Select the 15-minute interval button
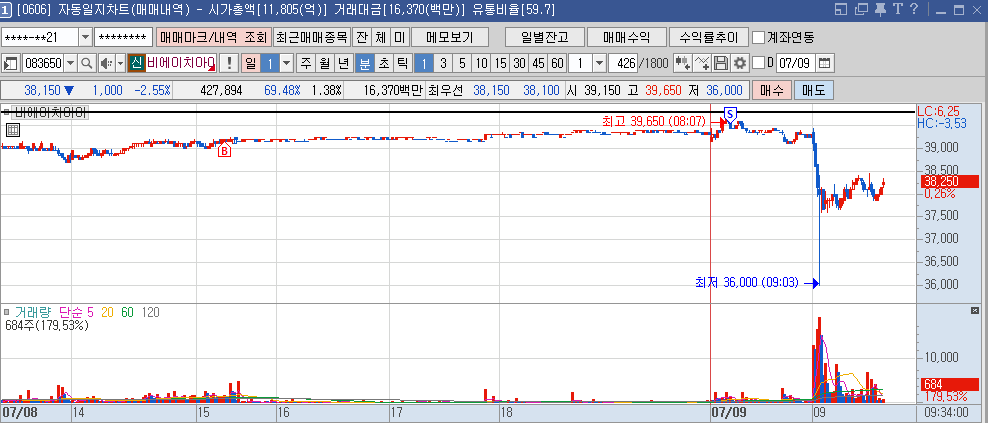Image resolution: width=988 pixels, height=423 pixels. coord(500,63)
